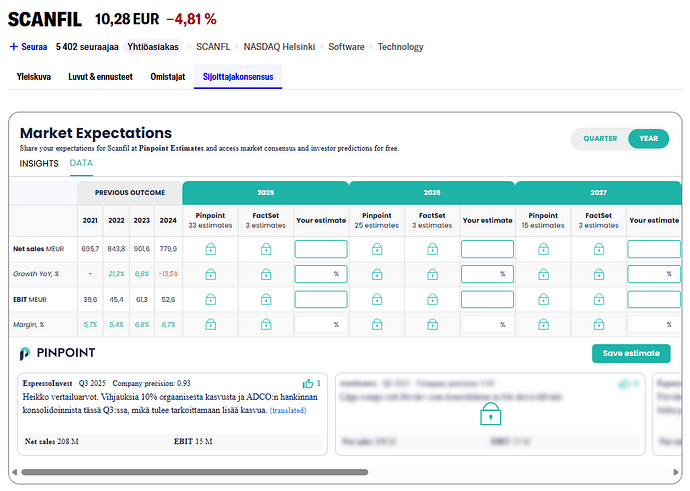Viewport: 690px width, 491px height.
Task: Show the INSIGHTS tab in Market Expectations
Action: [x=39, y=163]
